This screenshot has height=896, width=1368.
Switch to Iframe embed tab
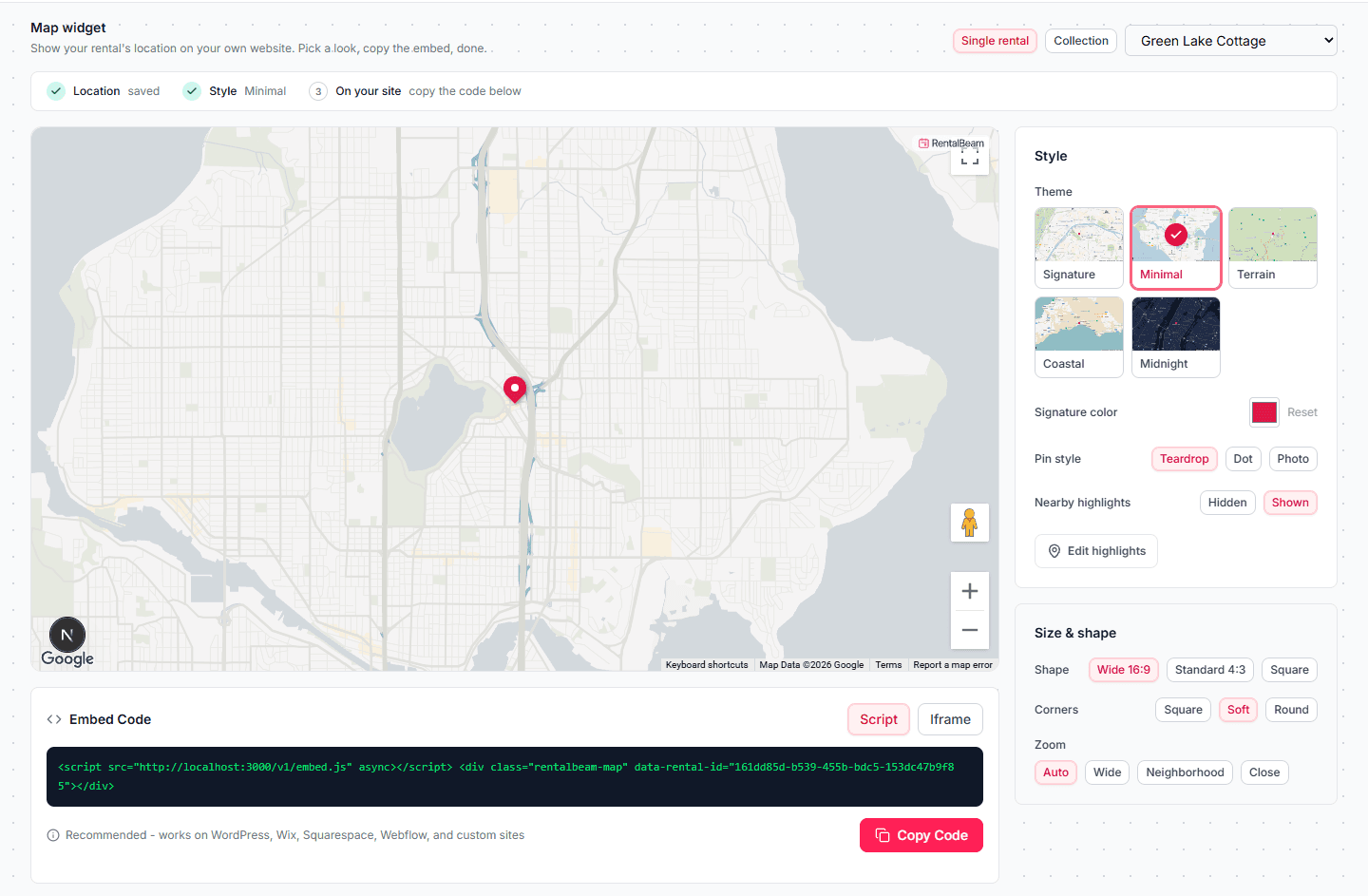(950, 719)
